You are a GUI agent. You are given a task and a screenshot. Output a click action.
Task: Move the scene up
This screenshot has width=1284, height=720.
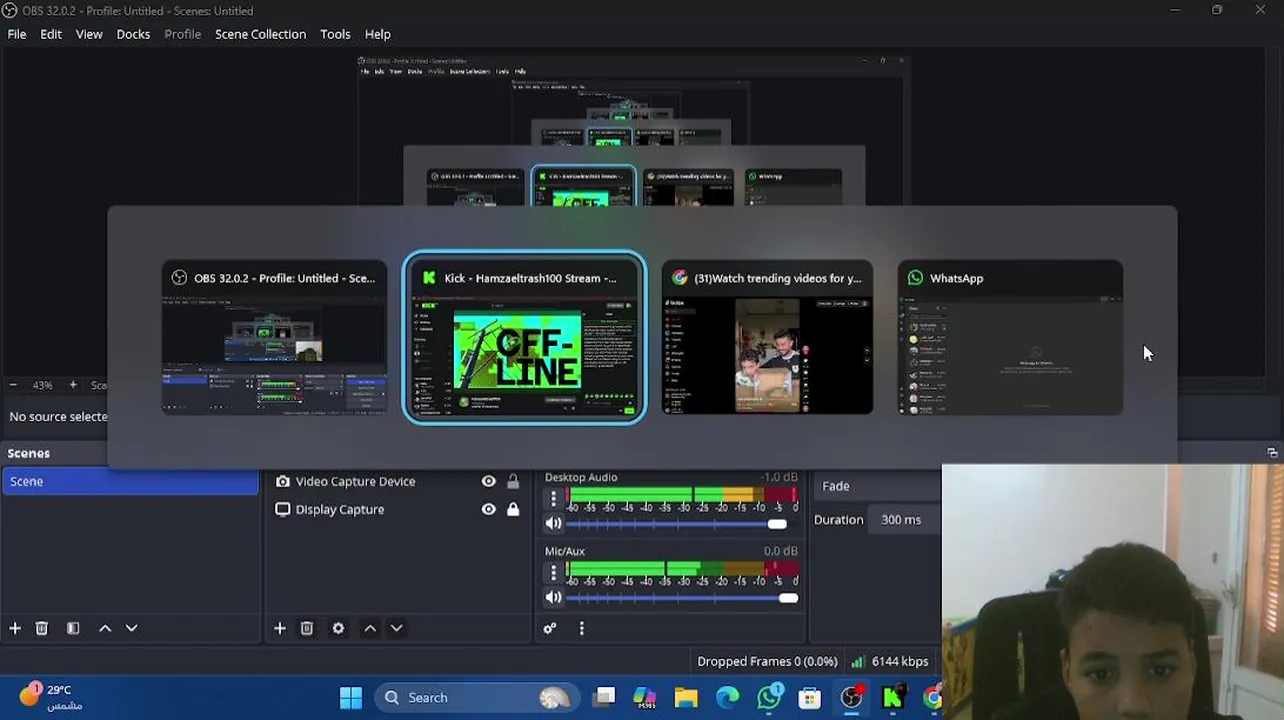pyautogui.click(x=105, y=628)
